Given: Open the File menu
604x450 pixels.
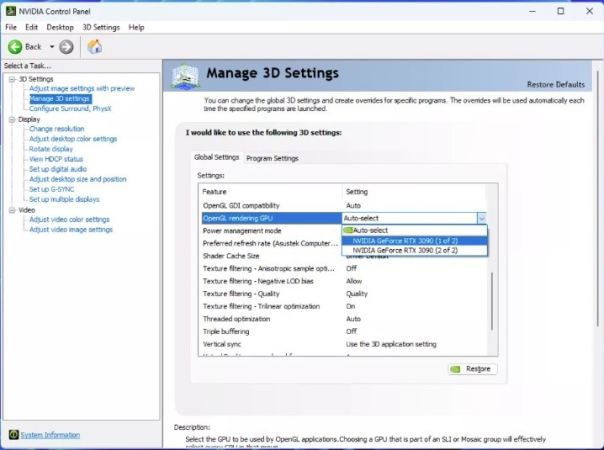Looking at the screenshot, I should [11, 27].
